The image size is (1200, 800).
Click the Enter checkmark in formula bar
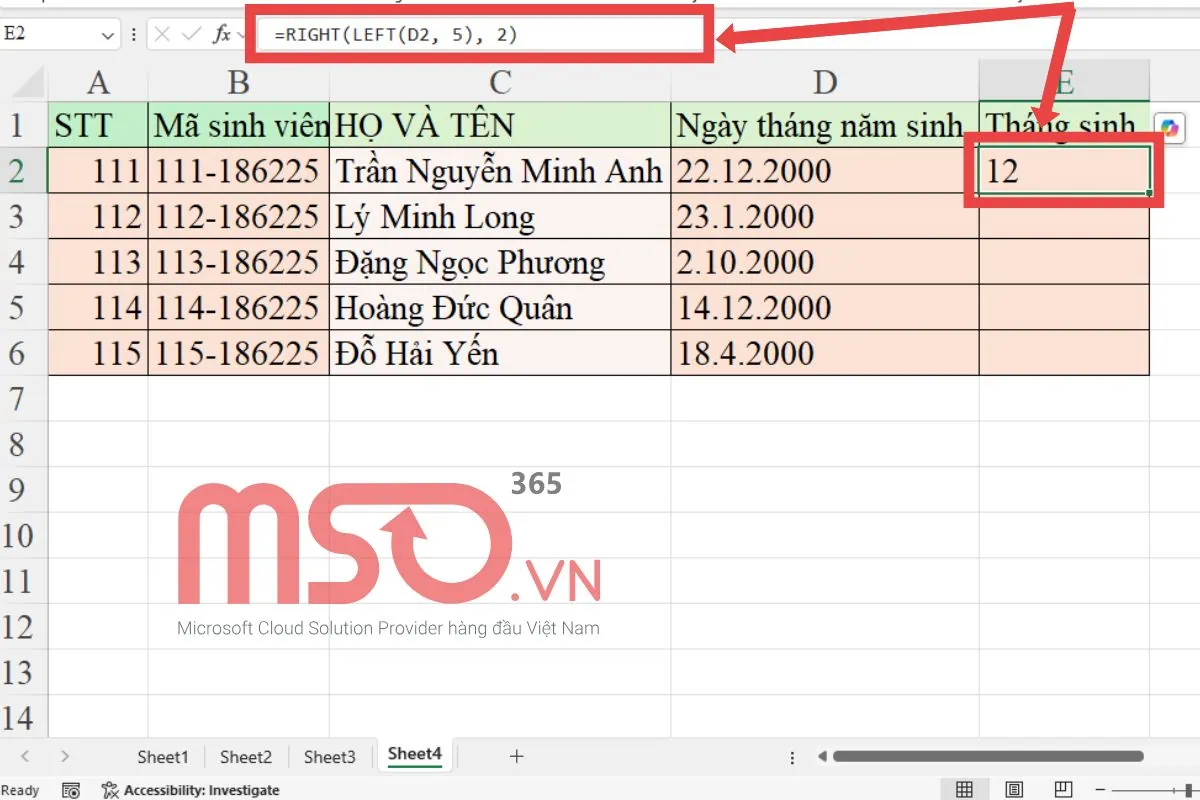tap(190, 33)
